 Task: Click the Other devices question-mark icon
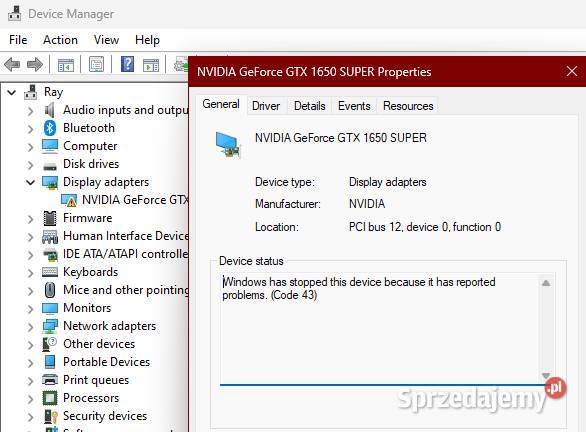pos(49,344)
